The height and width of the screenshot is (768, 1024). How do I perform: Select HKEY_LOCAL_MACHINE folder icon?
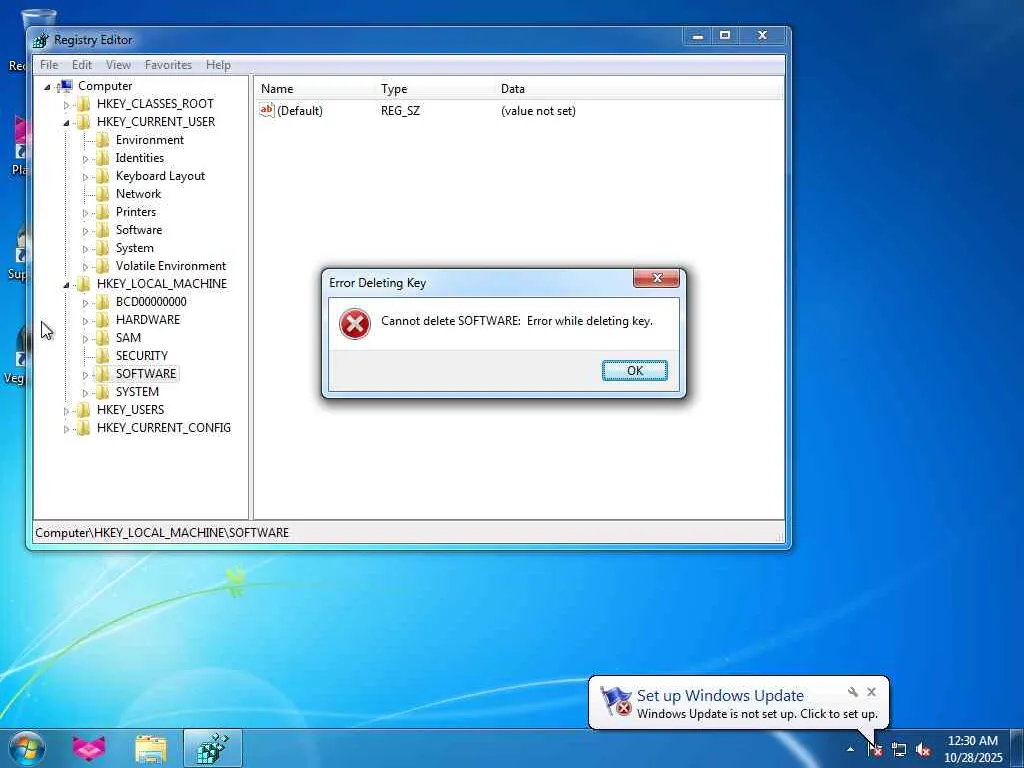(83, 283)
